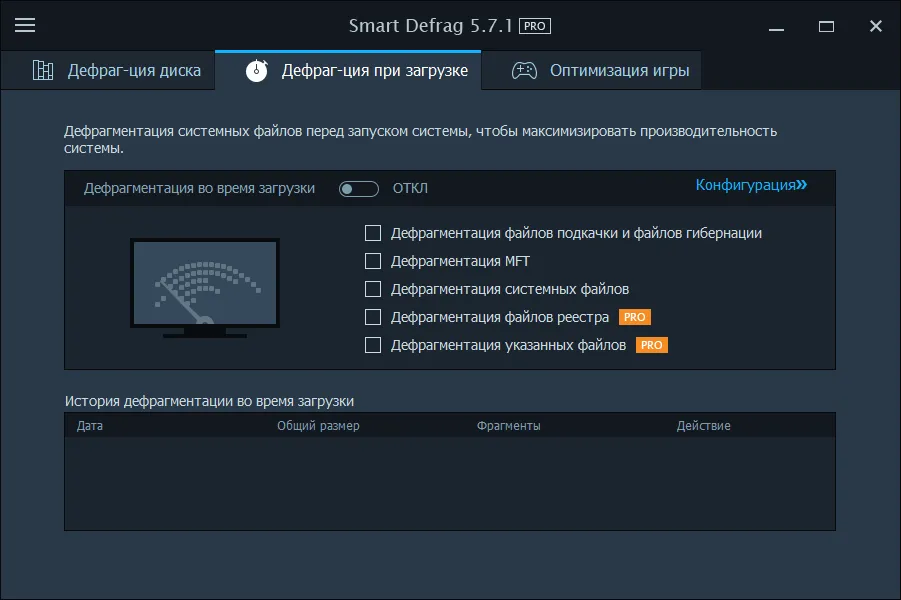Click the disk defrag grid icon
The width and height of the screenshot is (901, 600).
[43, 70]
